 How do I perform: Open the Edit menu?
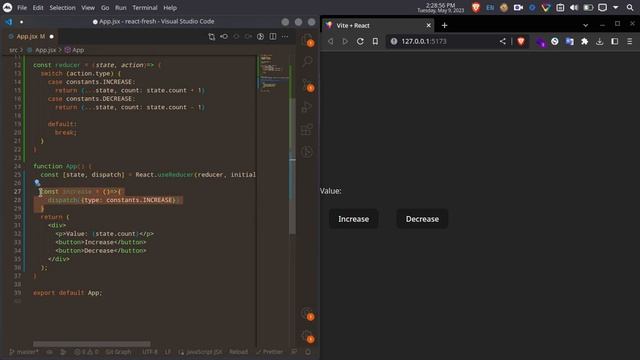[x=38, y=8]
